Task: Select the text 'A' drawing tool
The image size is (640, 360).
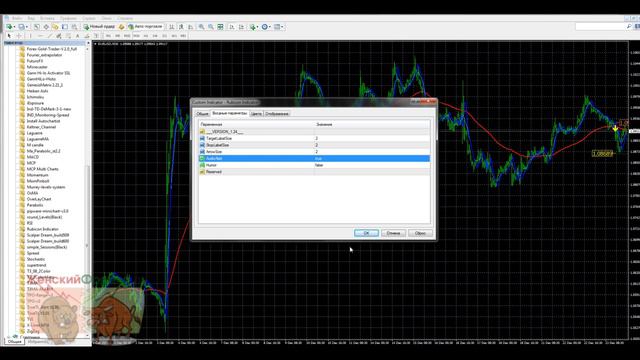Action: pos(78,36)
